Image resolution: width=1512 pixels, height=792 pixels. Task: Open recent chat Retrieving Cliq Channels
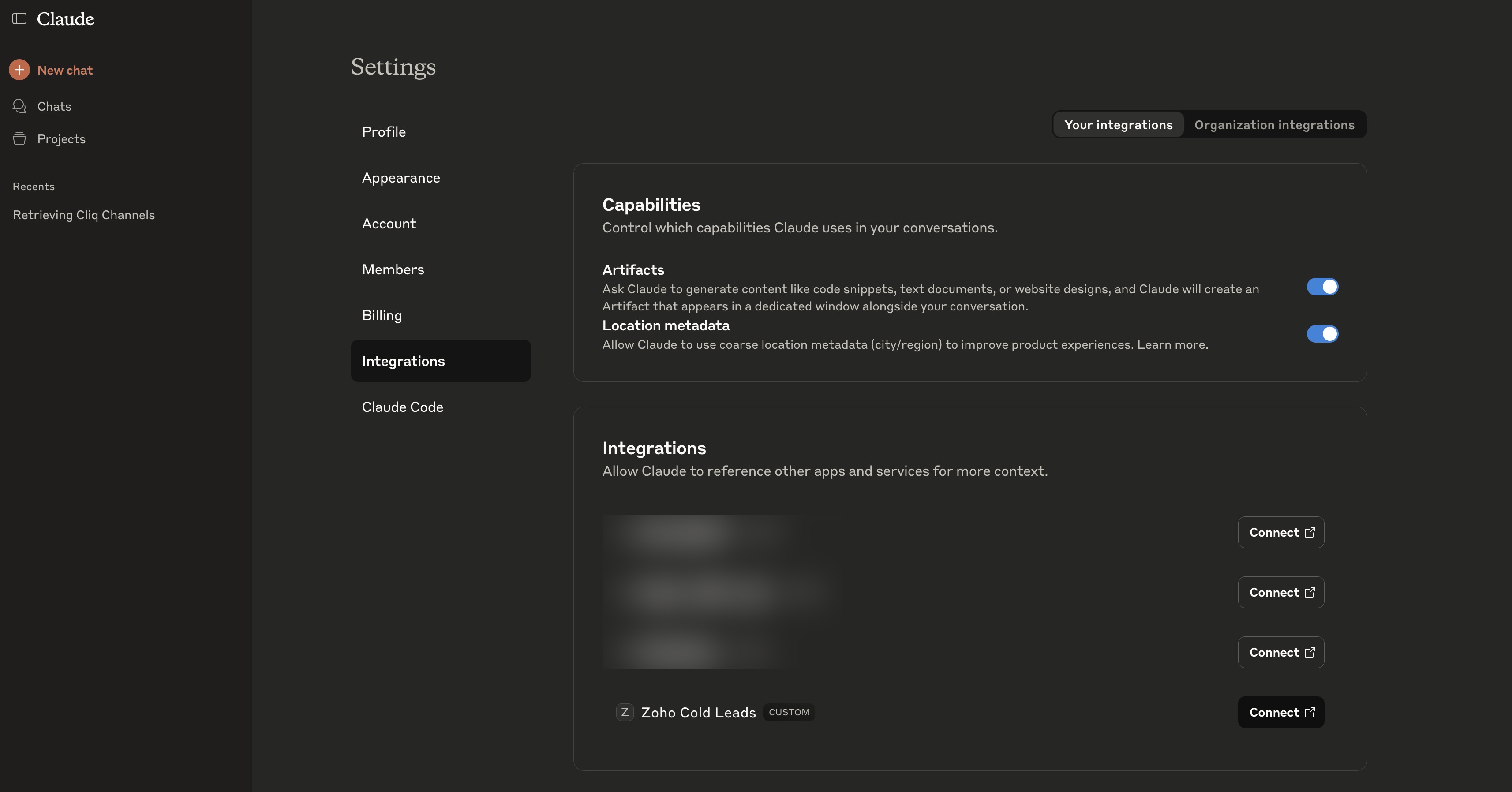(x=84, y=215)
